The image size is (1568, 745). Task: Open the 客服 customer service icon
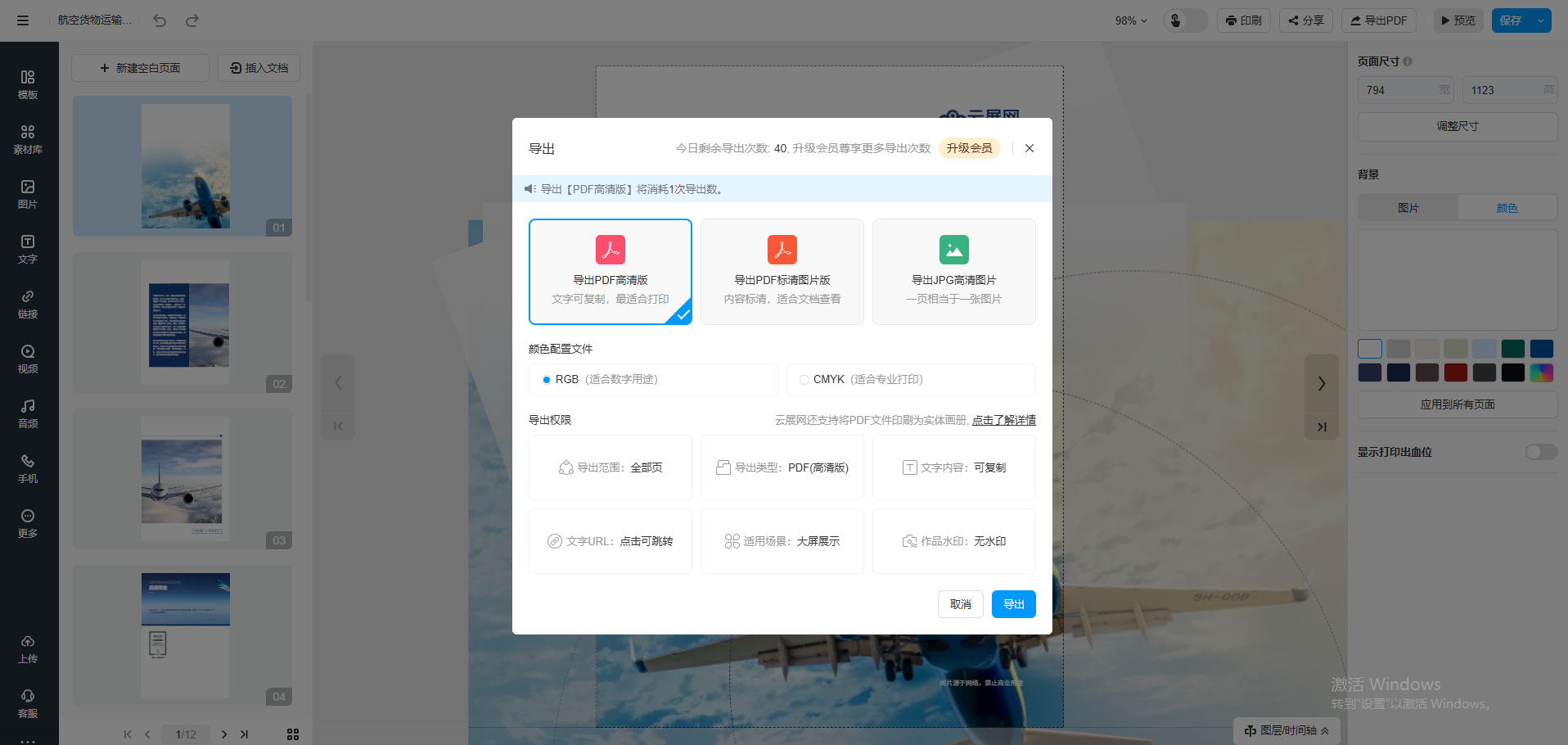[x=28, y=703]
